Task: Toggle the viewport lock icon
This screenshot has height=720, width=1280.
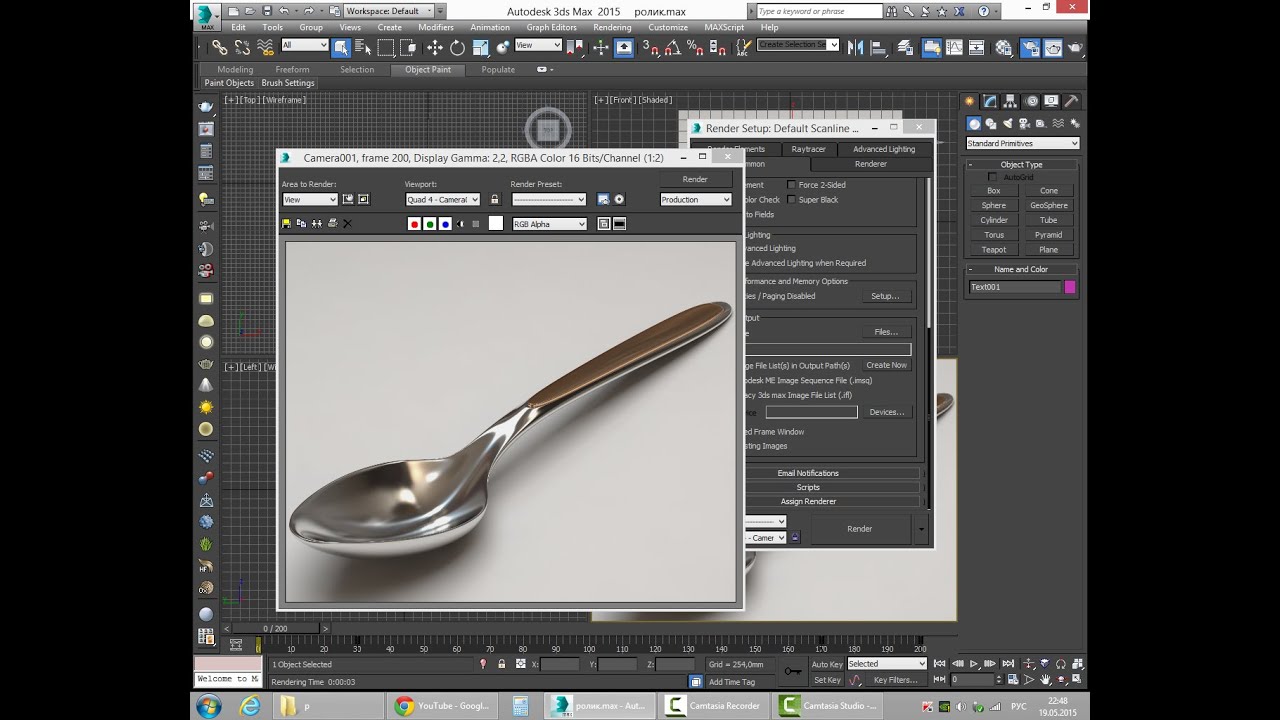Action: tap(494, 199)
